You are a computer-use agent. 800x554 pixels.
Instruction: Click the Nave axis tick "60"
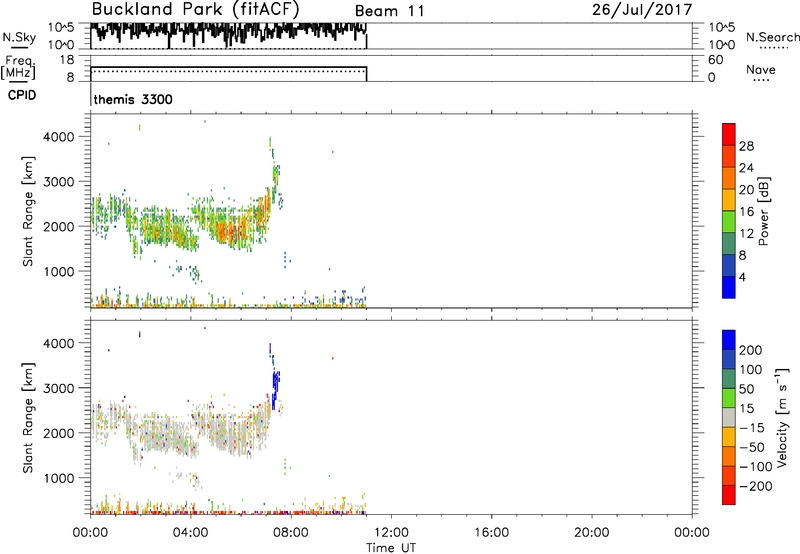pos(715,60)
